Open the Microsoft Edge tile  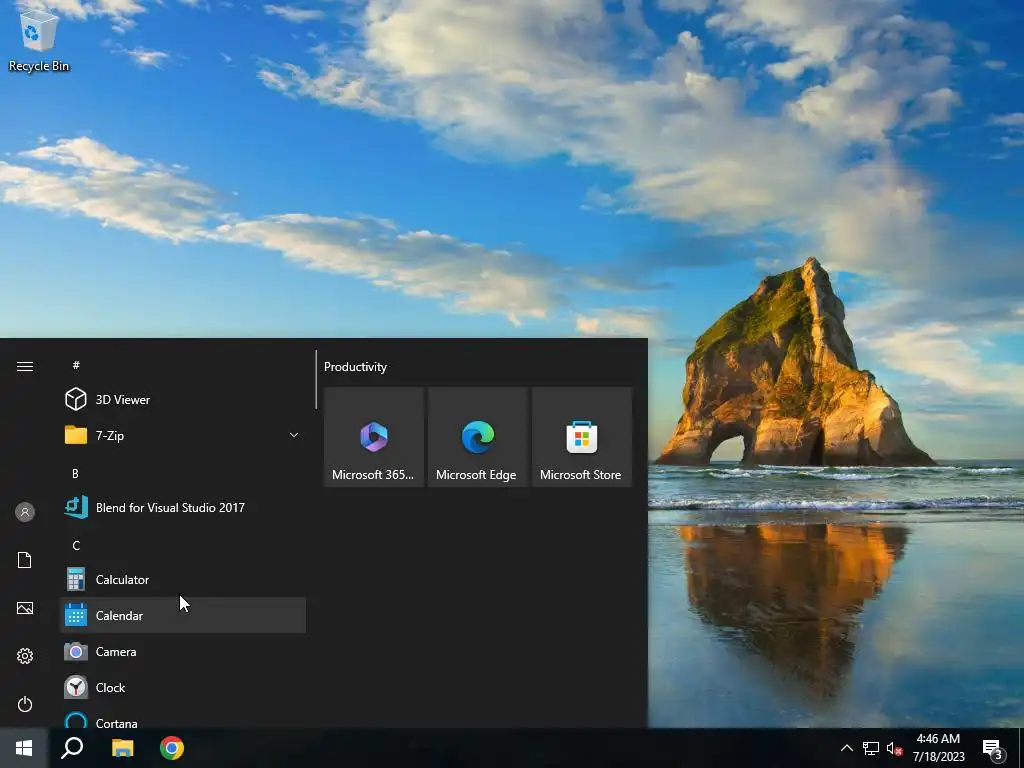(477, 437)
